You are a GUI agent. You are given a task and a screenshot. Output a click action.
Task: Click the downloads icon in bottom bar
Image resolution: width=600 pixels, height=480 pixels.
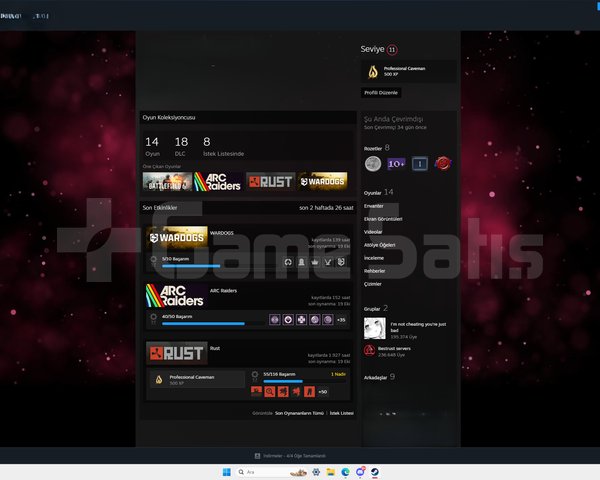click(258, 456)
